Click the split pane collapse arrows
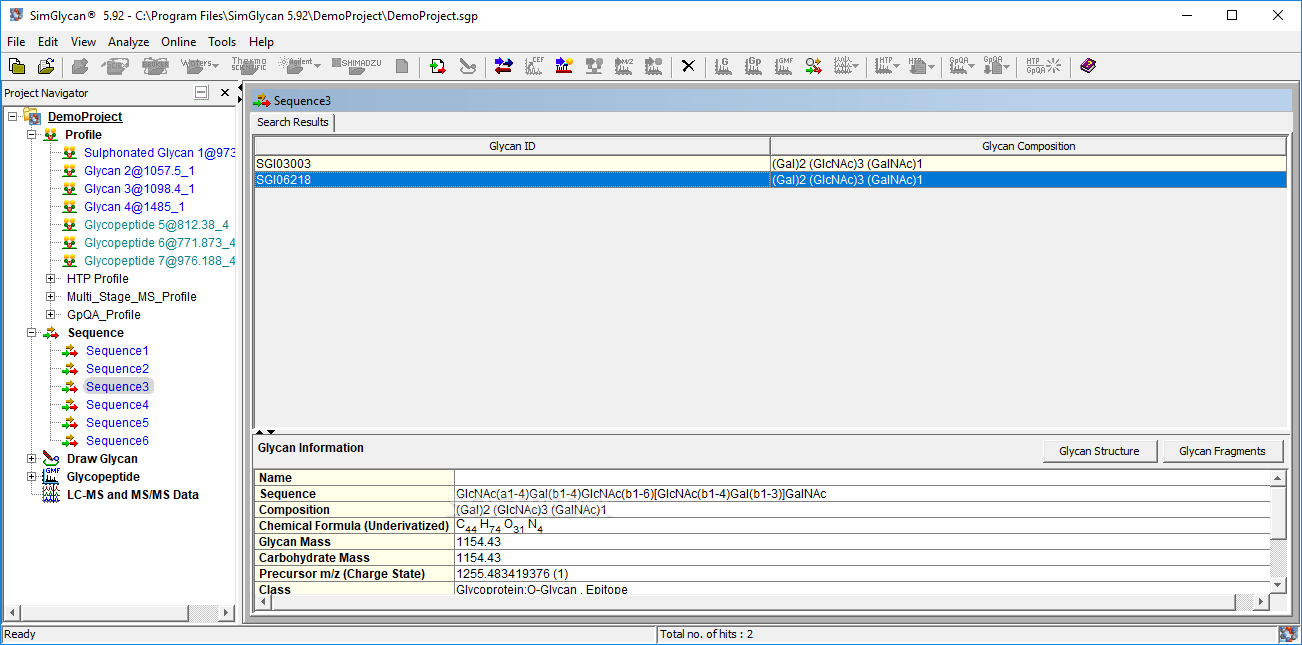 pos(265,431)
